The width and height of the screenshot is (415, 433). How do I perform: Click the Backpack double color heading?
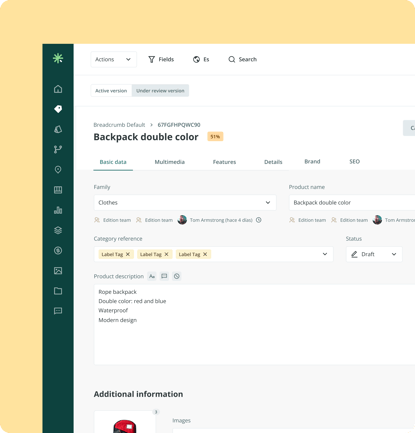[x=146, y=137]
